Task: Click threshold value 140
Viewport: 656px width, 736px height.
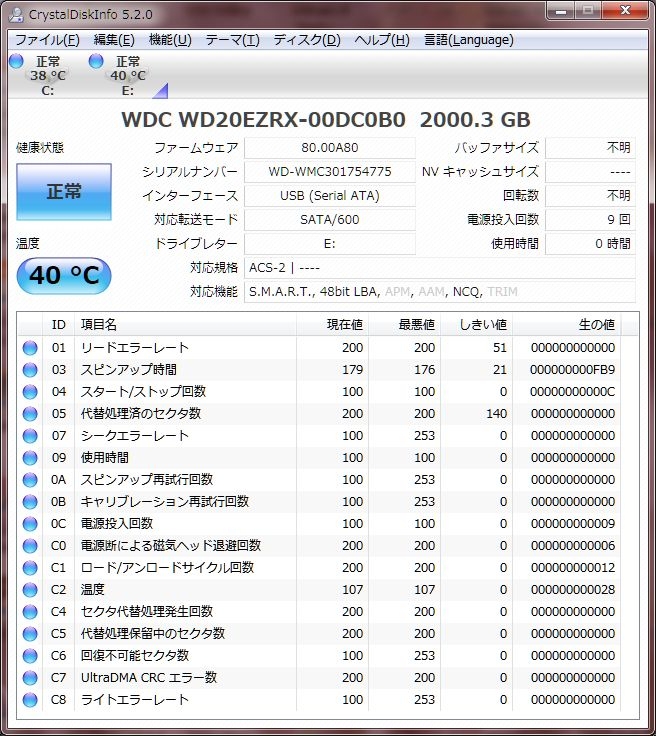Action: click(x=496, y=414)
